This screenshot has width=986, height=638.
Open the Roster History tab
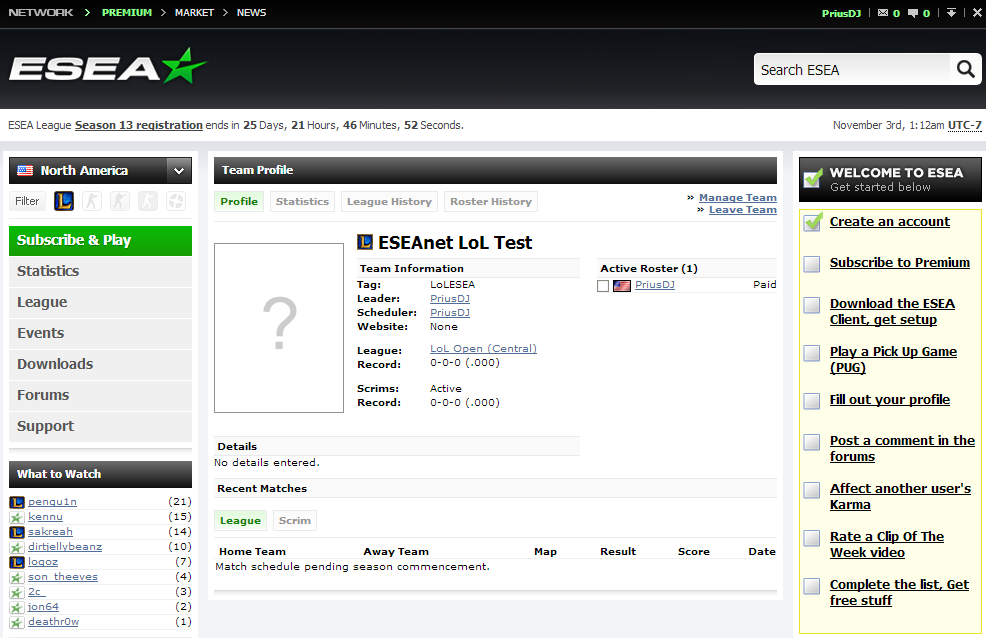tap(491, 202)
